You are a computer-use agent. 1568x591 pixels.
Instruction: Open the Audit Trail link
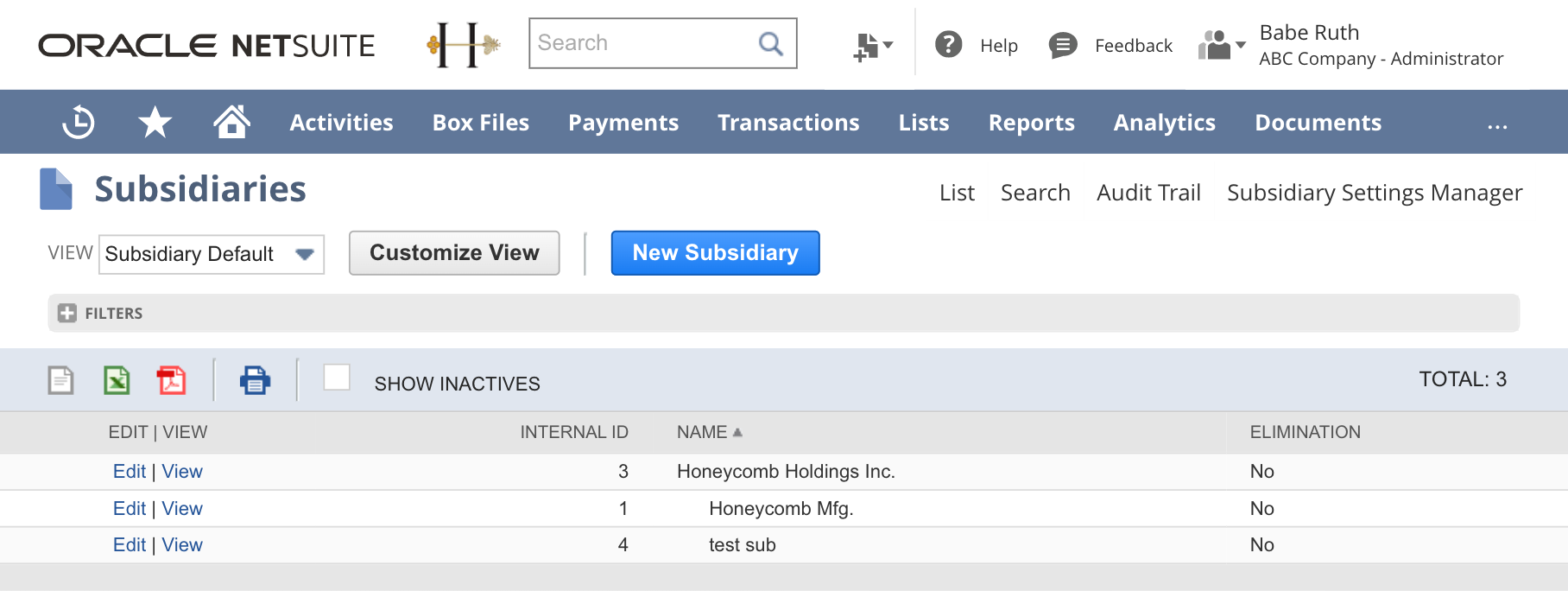tap(1148, 193)
